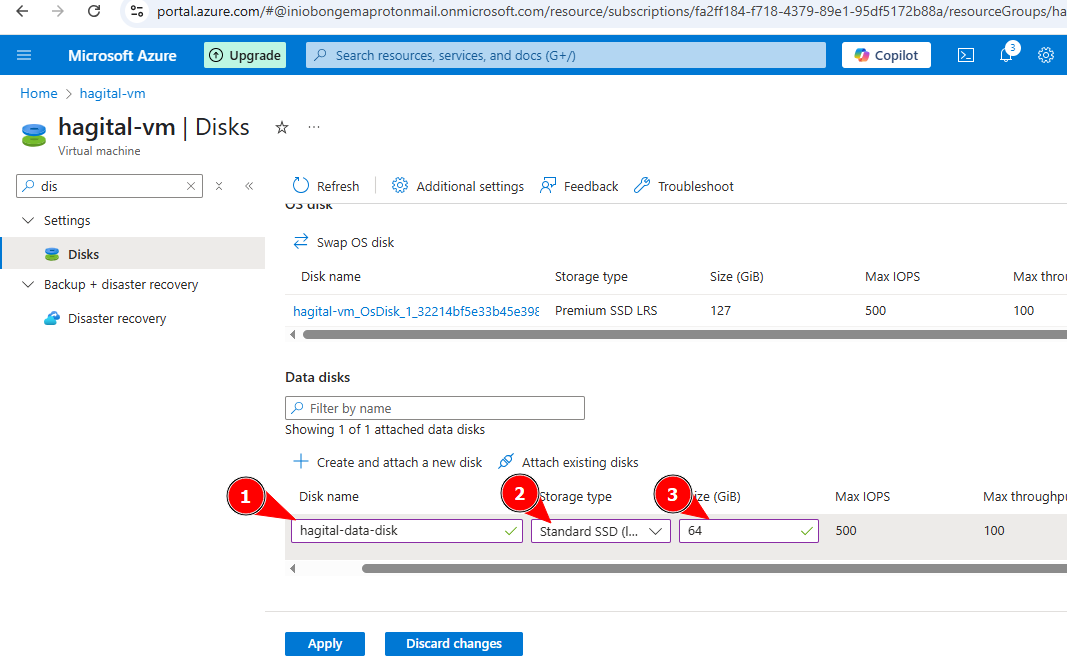Image resolution: width=1067 pixels, height=671 pixels.
Task: Reload the page with the browser refresh icon
Action: pyautogui.click(x=94, y=11)
